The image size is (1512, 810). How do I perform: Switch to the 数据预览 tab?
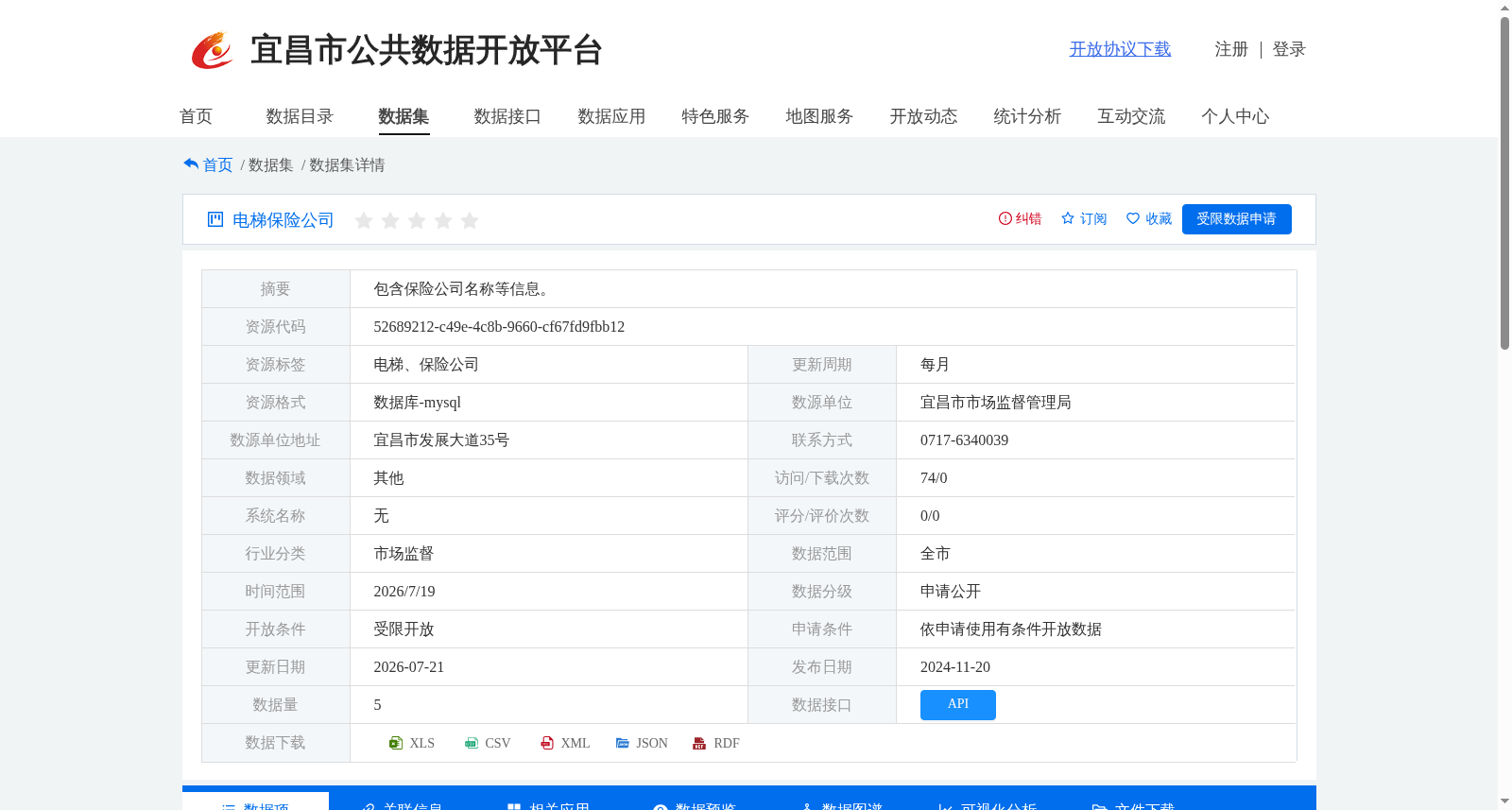pos(695,803)
